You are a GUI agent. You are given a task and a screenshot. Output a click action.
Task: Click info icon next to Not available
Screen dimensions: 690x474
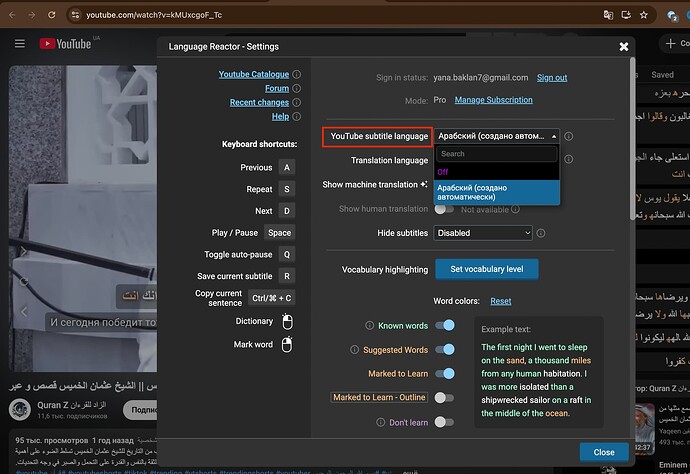[515, 209]
